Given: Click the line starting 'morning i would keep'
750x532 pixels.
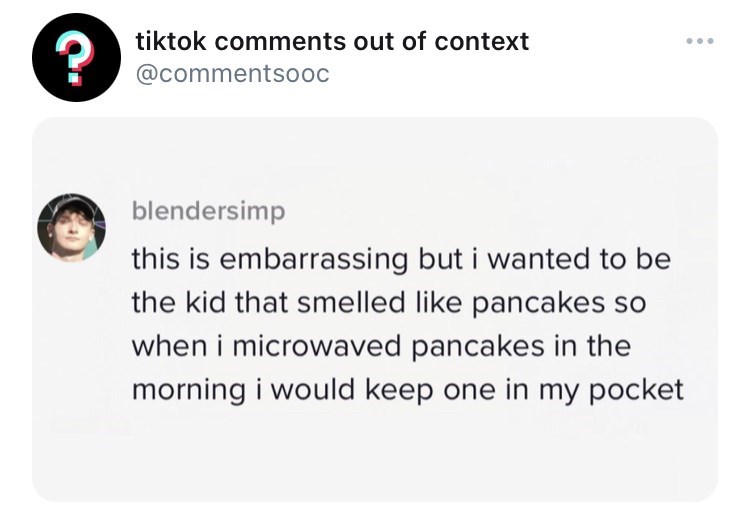Looking at the screenshot, I should [408, 390].
